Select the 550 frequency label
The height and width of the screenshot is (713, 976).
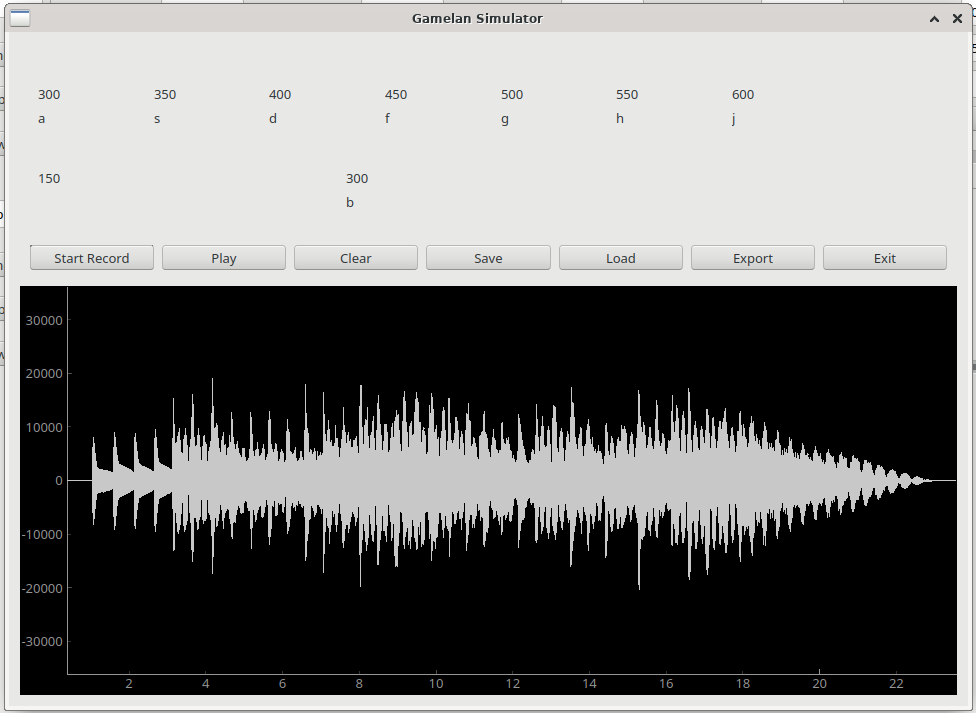coord(627,95)
